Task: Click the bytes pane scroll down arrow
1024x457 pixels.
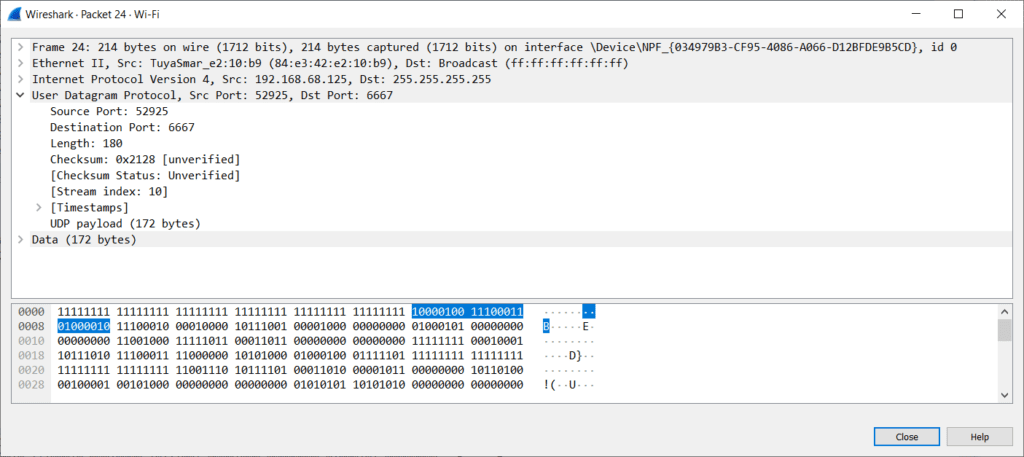Action: [1005, 395]
